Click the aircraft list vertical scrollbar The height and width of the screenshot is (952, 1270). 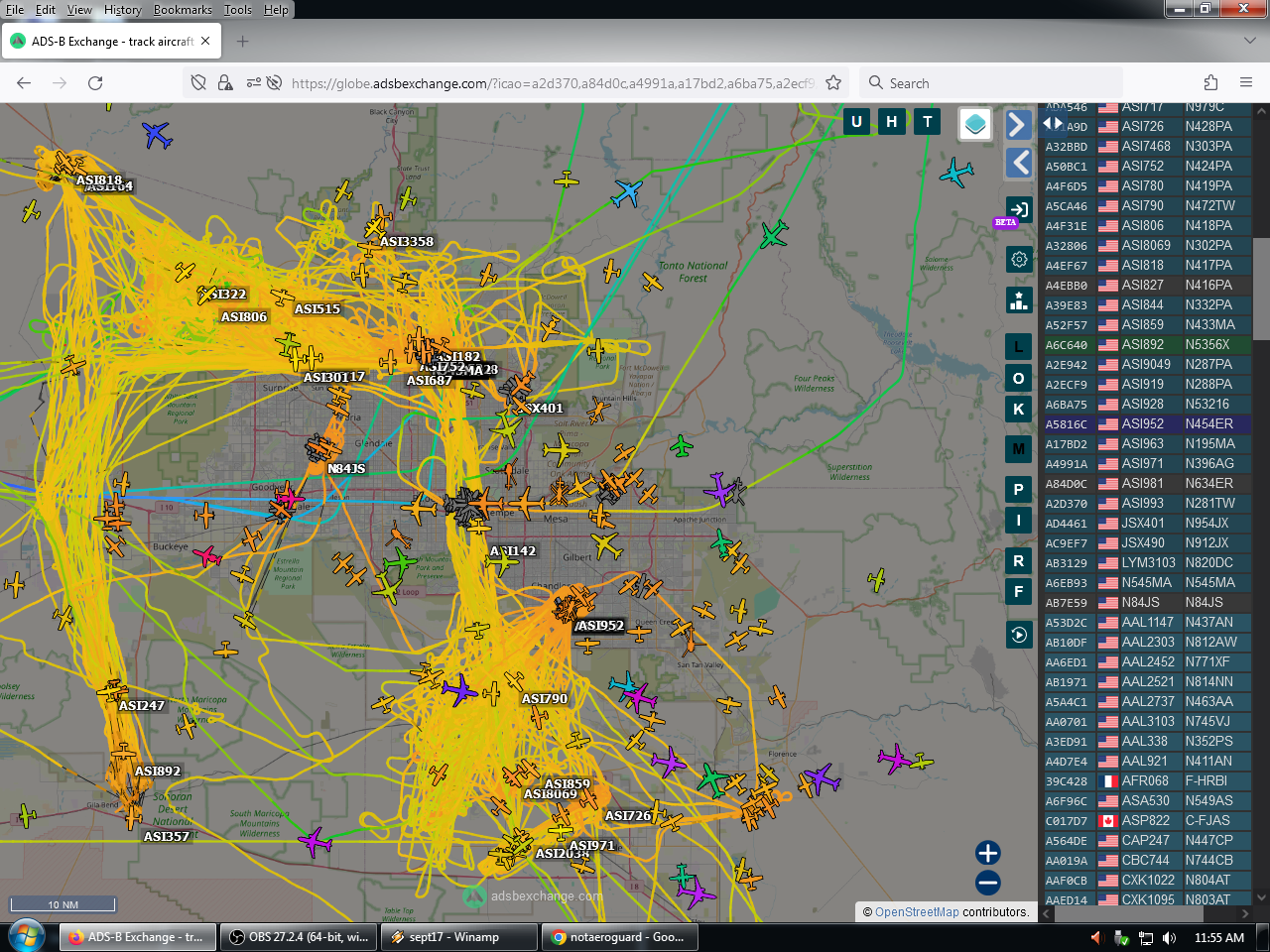(x=1261, y=288)
